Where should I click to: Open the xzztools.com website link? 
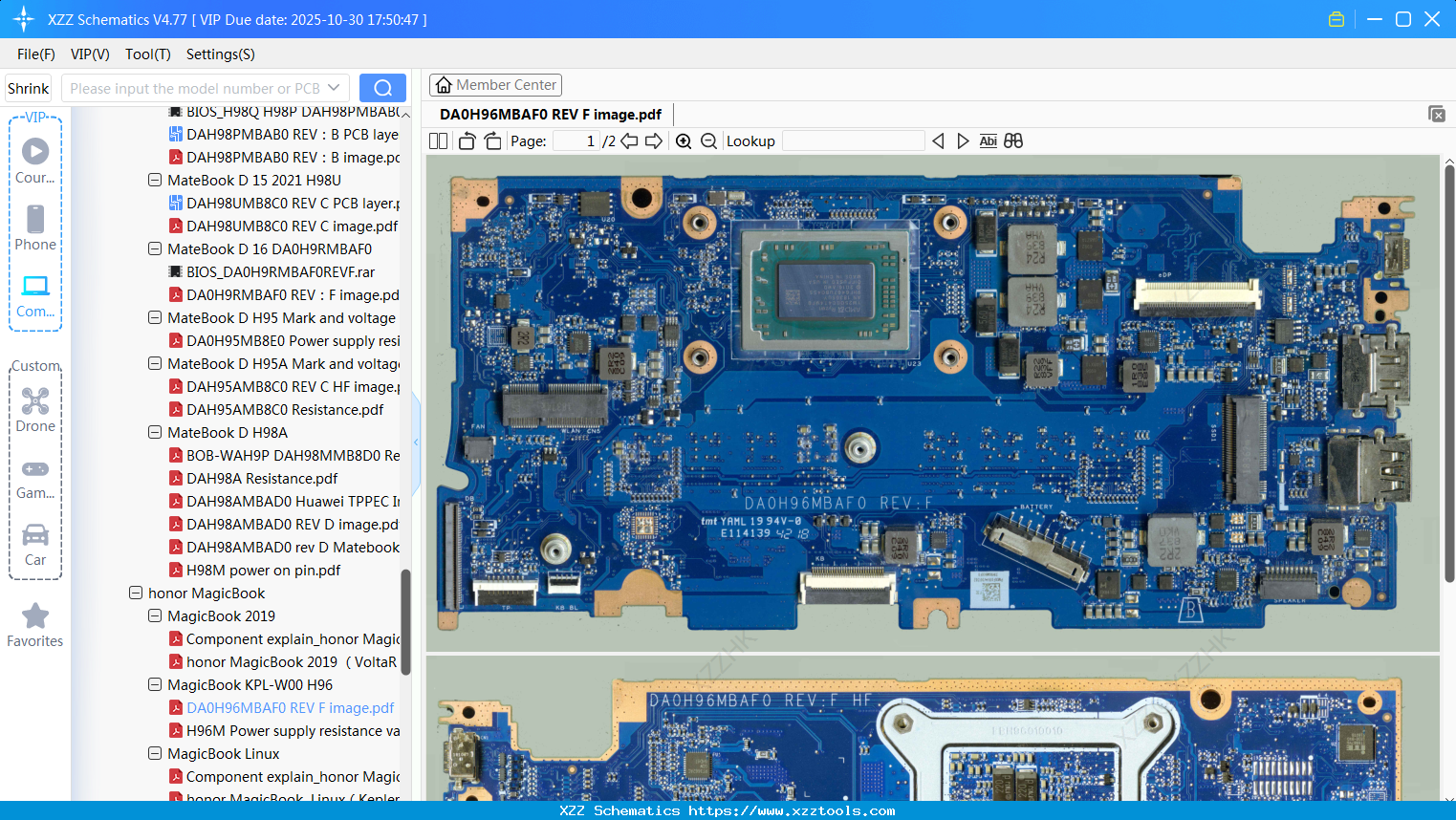tap(792, 810)
